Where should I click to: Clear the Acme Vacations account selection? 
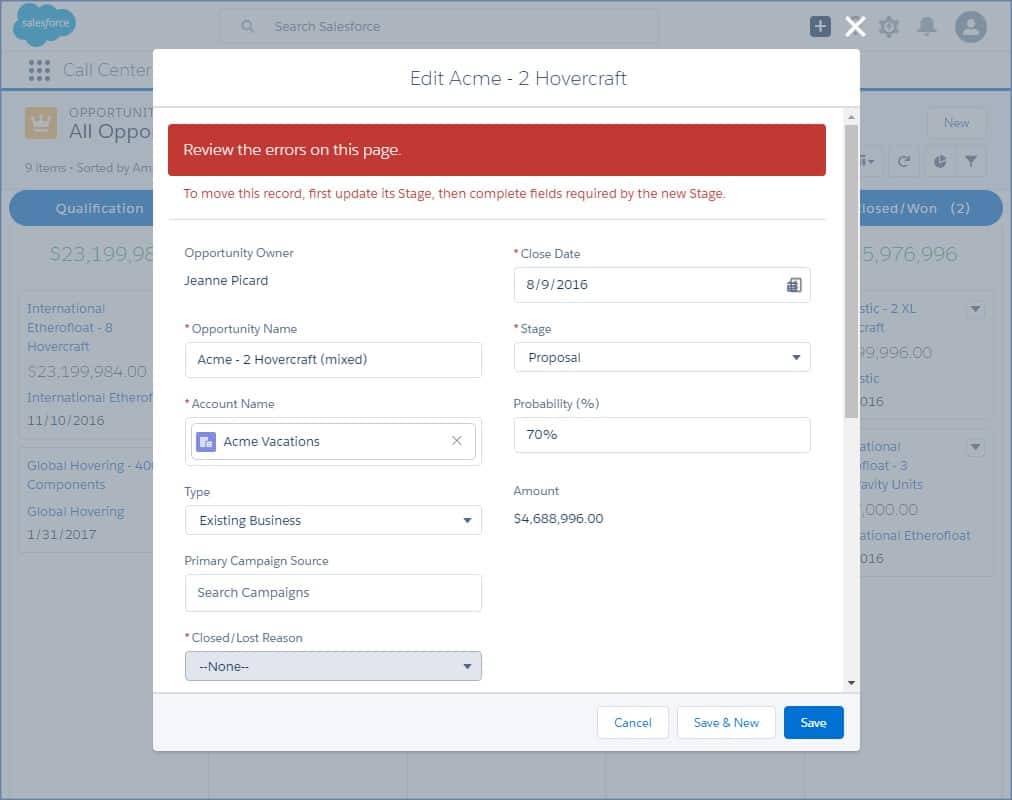coord(456,441)
